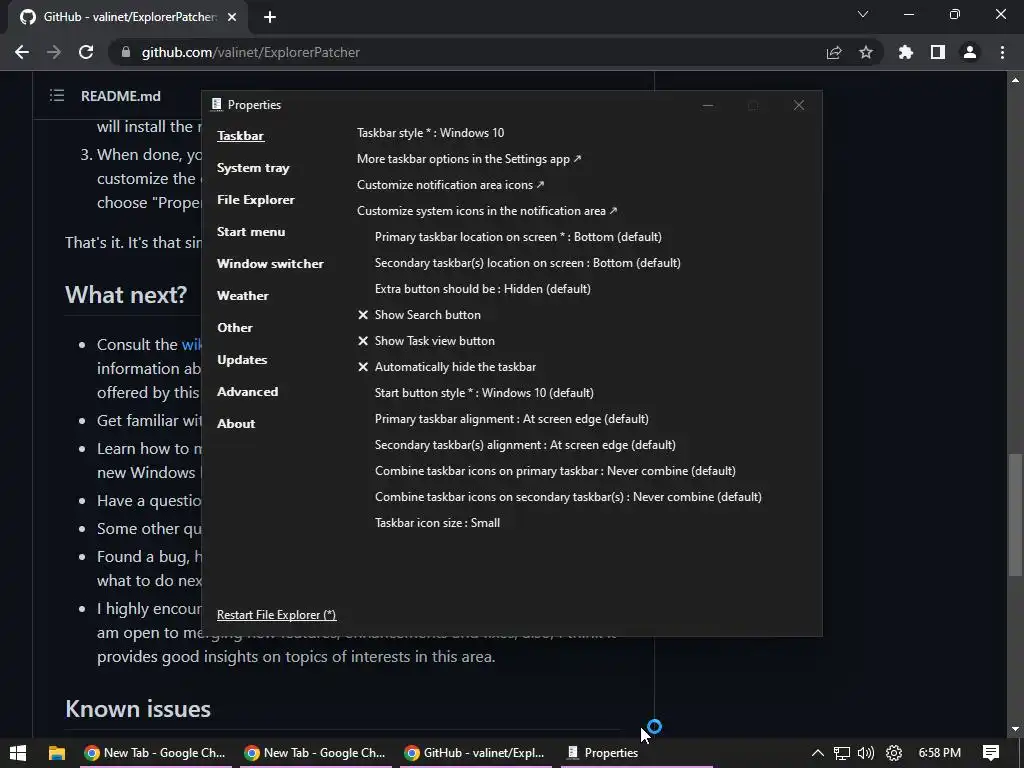
Task: Open Customize system icons in notification area
Action: 487,211
